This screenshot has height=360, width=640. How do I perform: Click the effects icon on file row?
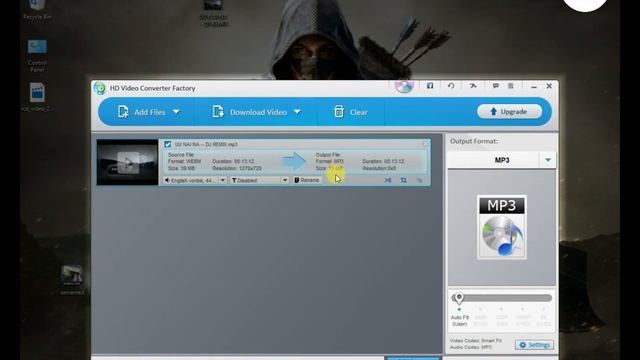419,180
